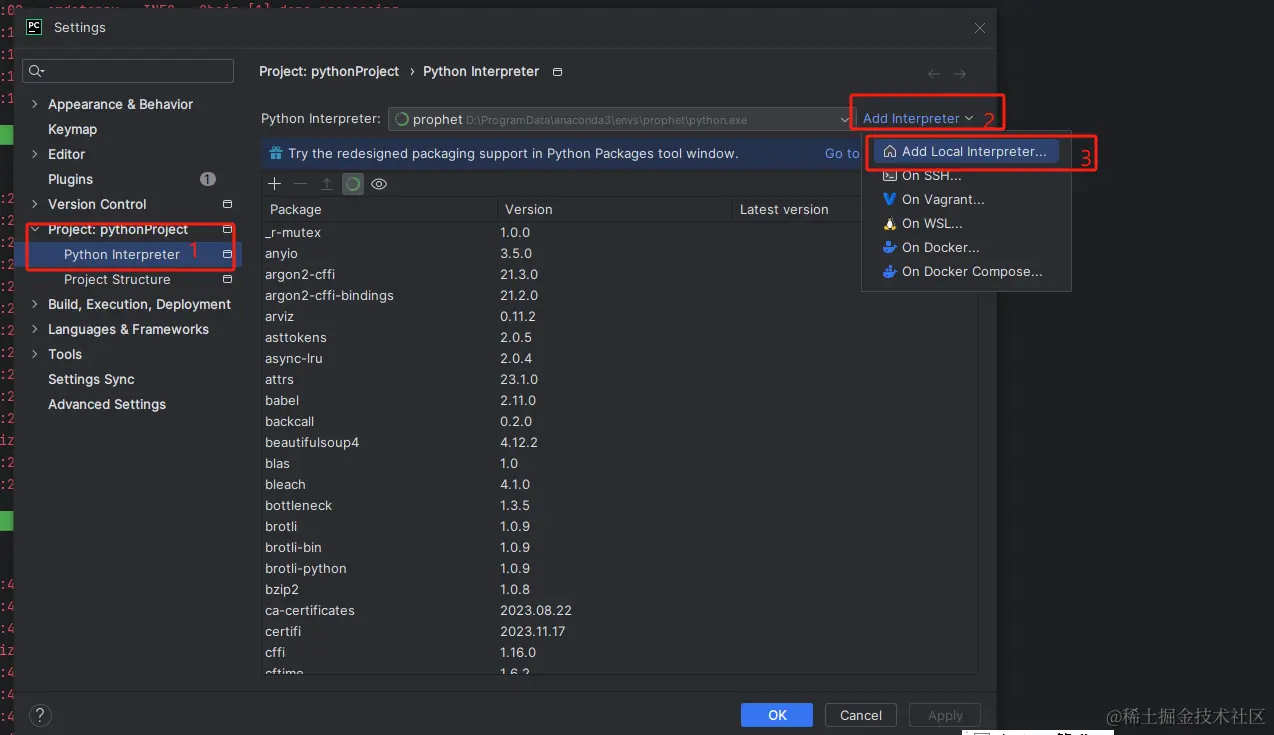1274x735 pixels.
Task: Click the back arrow in the breadcrumb bar
Action: tap(933, 72)
